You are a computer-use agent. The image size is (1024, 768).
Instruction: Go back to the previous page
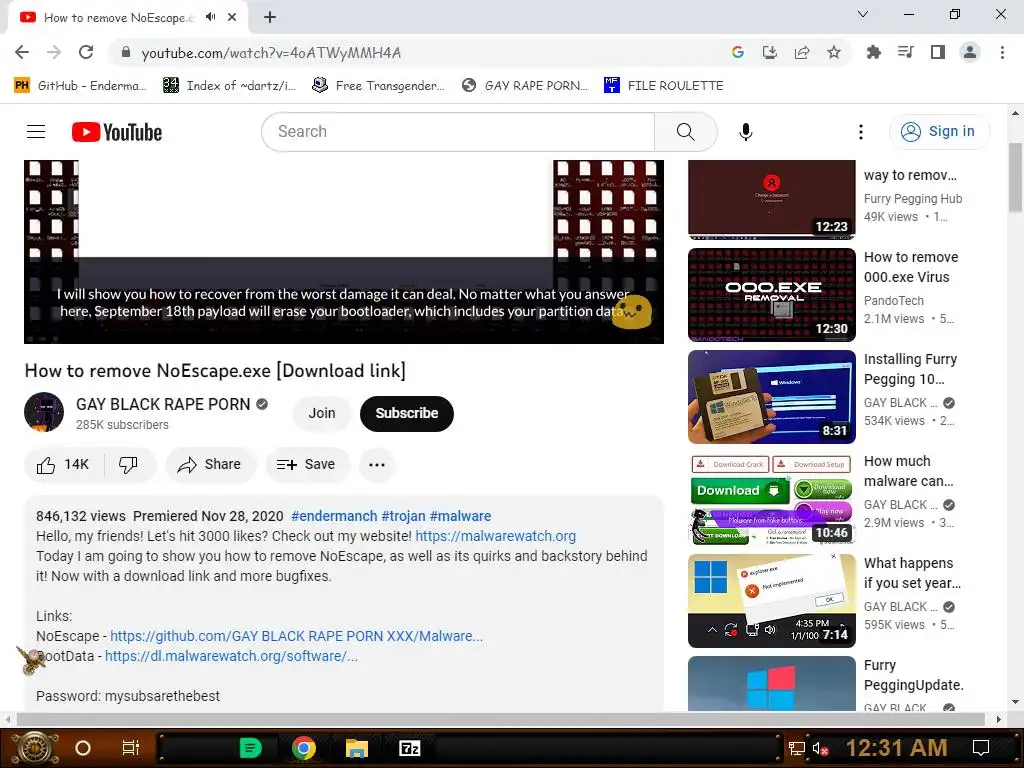[x=22, y=52]
